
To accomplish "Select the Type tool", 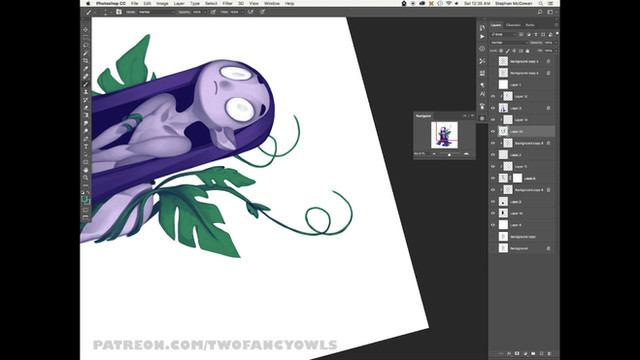I will tap(85, 147).
